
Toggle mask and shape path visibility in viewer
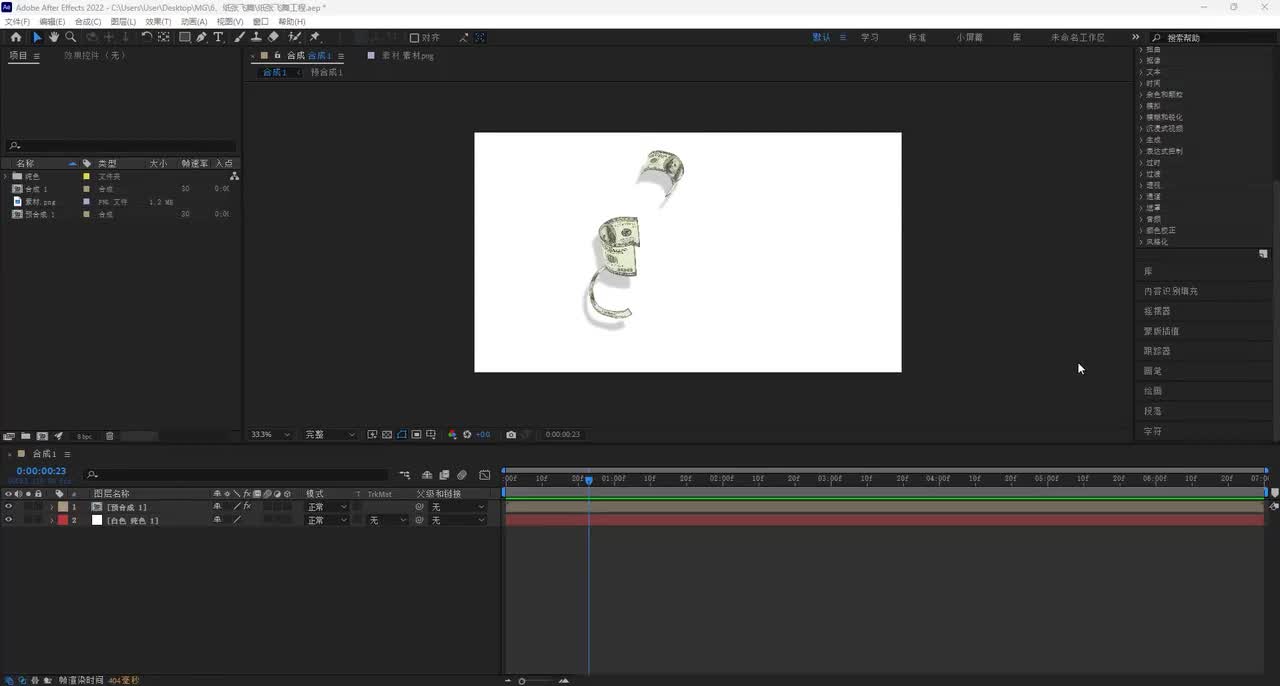pos(402,435)
